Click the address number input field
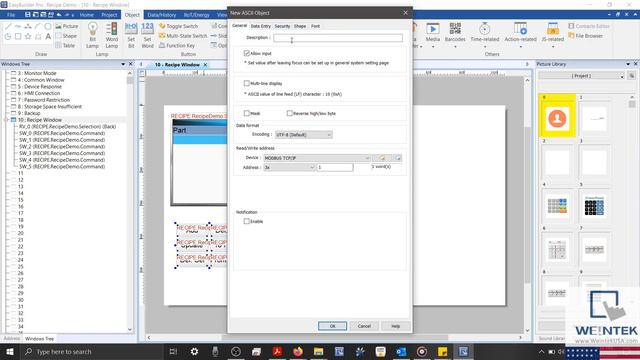The height and width of the screenshot is (360, 640). point(335,167)
